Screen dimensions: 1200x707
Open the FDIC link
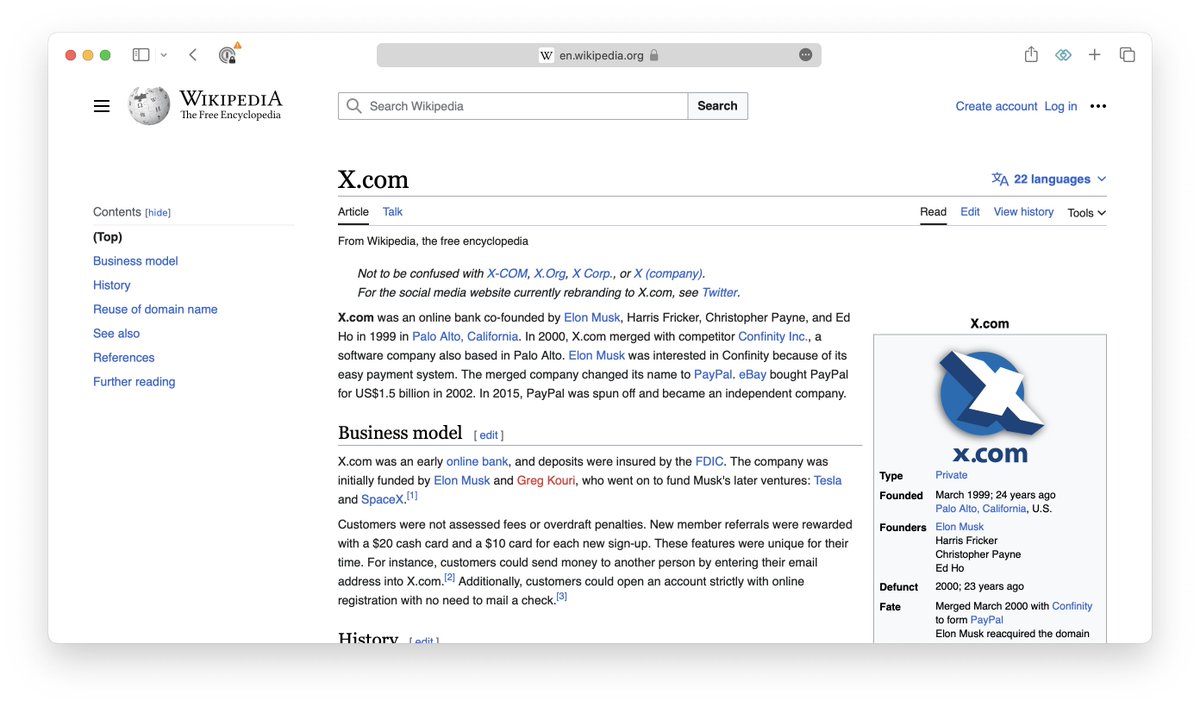click(709, 461)
